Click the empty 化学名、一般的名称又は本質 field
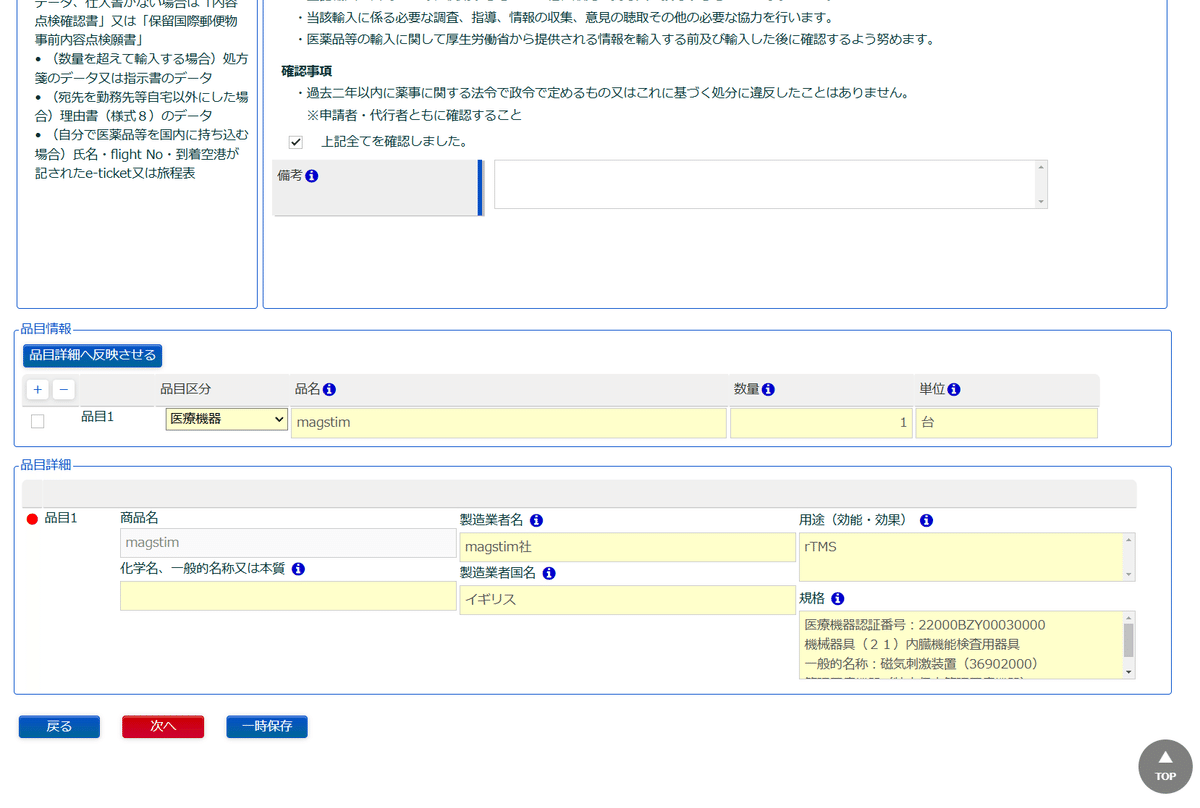The height and width of the screenshot is (808, 1200). (x=288, y=596)
